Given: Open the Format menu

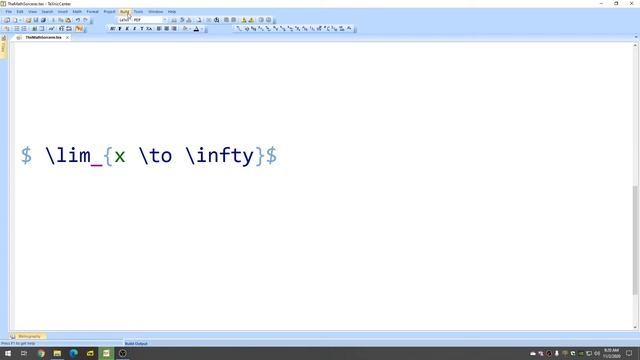Looking at the screenshot, I should pos(93,12).
